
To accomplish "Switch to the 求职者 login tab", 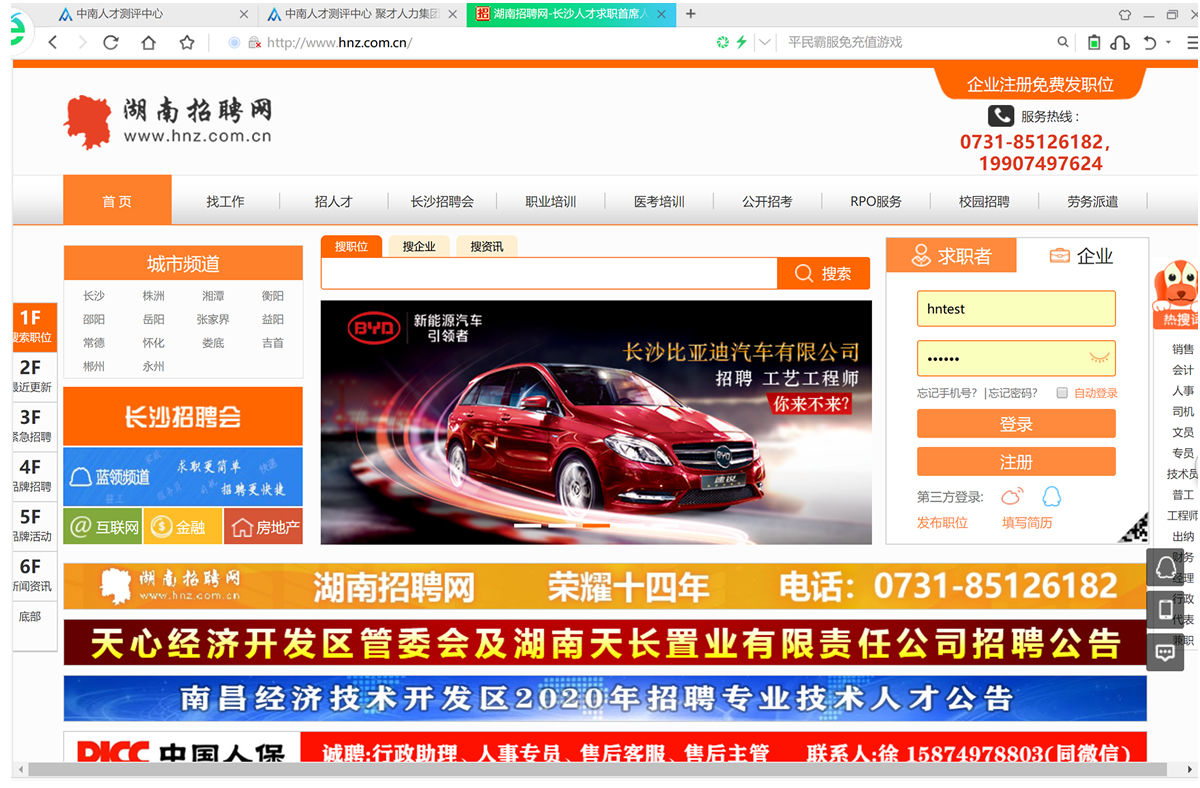I will pos(951,256).
